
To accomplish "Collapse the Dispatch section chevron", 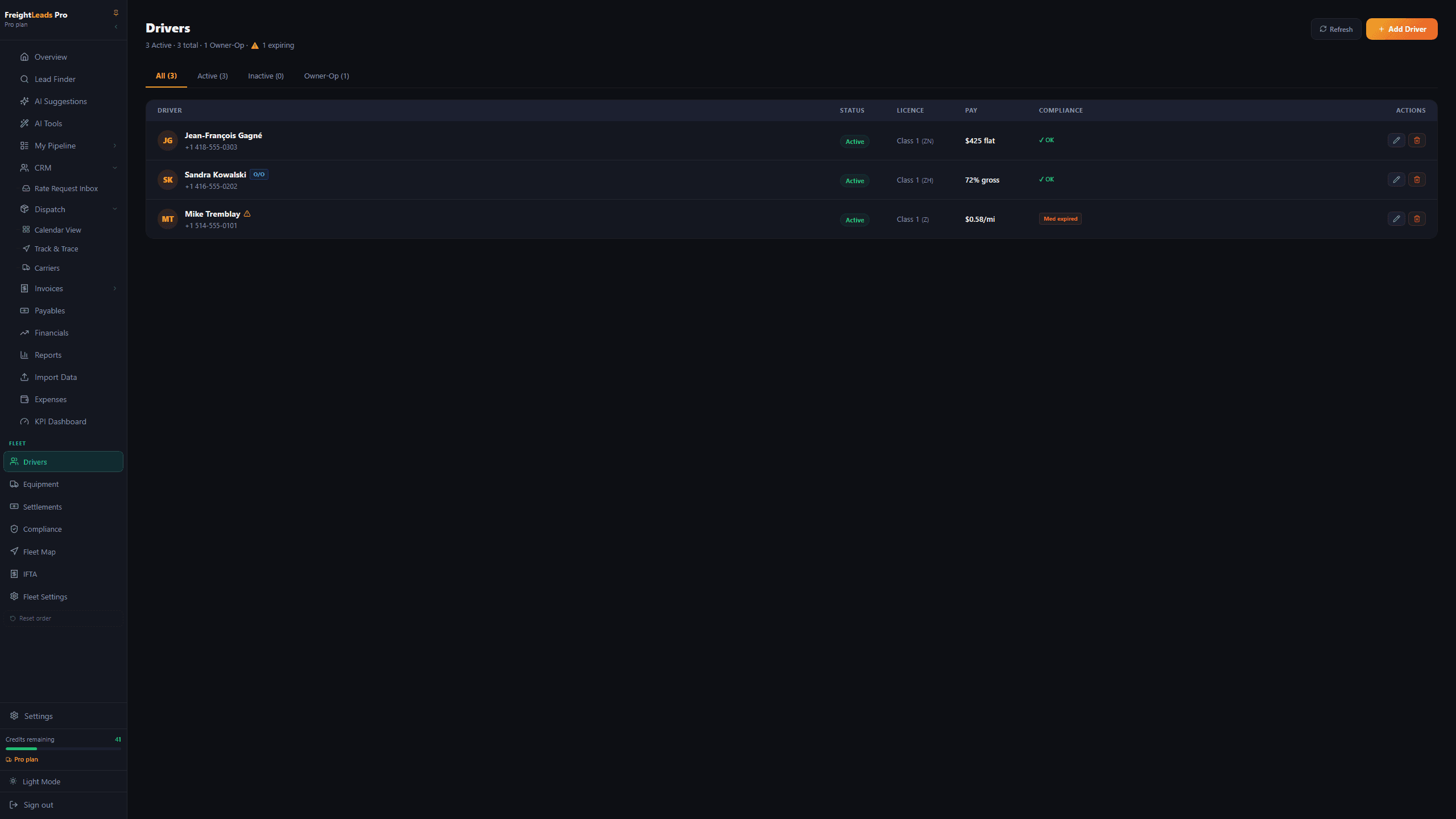I will pos(115,209).
